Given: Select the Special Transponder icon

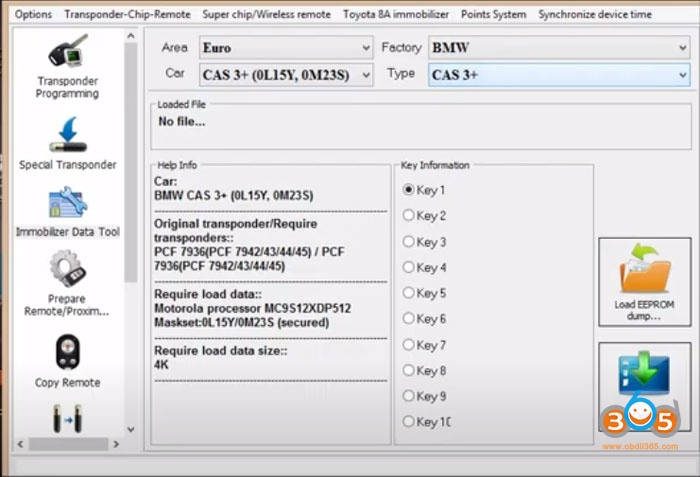Looking at the screenshot, I should 67,135.
